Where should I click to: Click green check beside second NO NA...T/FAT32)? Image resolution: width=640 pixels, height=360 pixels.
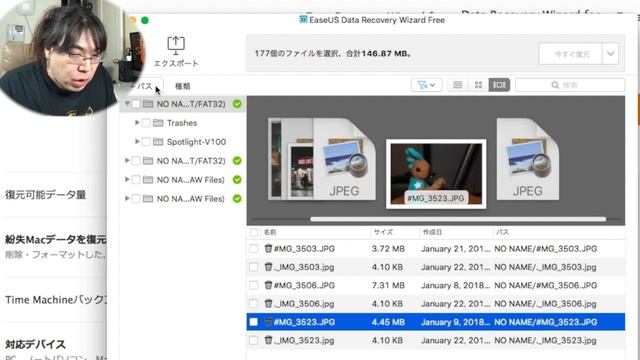(x=237, y=161)
